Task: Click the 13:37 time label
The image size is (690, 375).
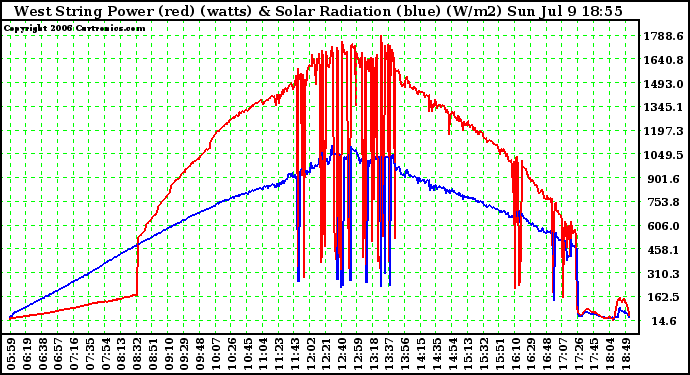Action: click(x=389, y=354)
